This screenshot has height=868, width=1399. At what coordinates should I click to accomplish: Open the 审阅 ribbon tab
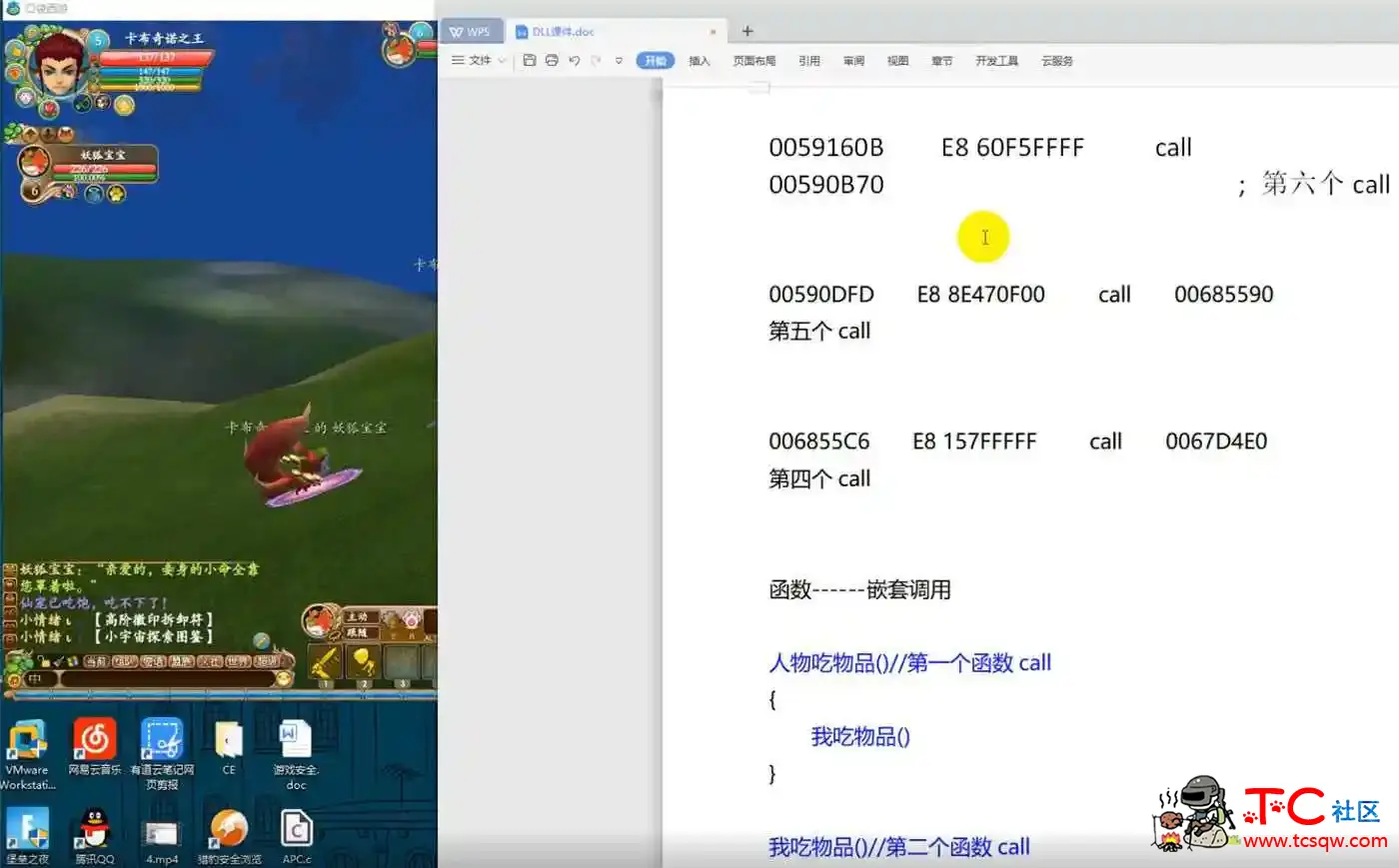click(x=853, y=61)
